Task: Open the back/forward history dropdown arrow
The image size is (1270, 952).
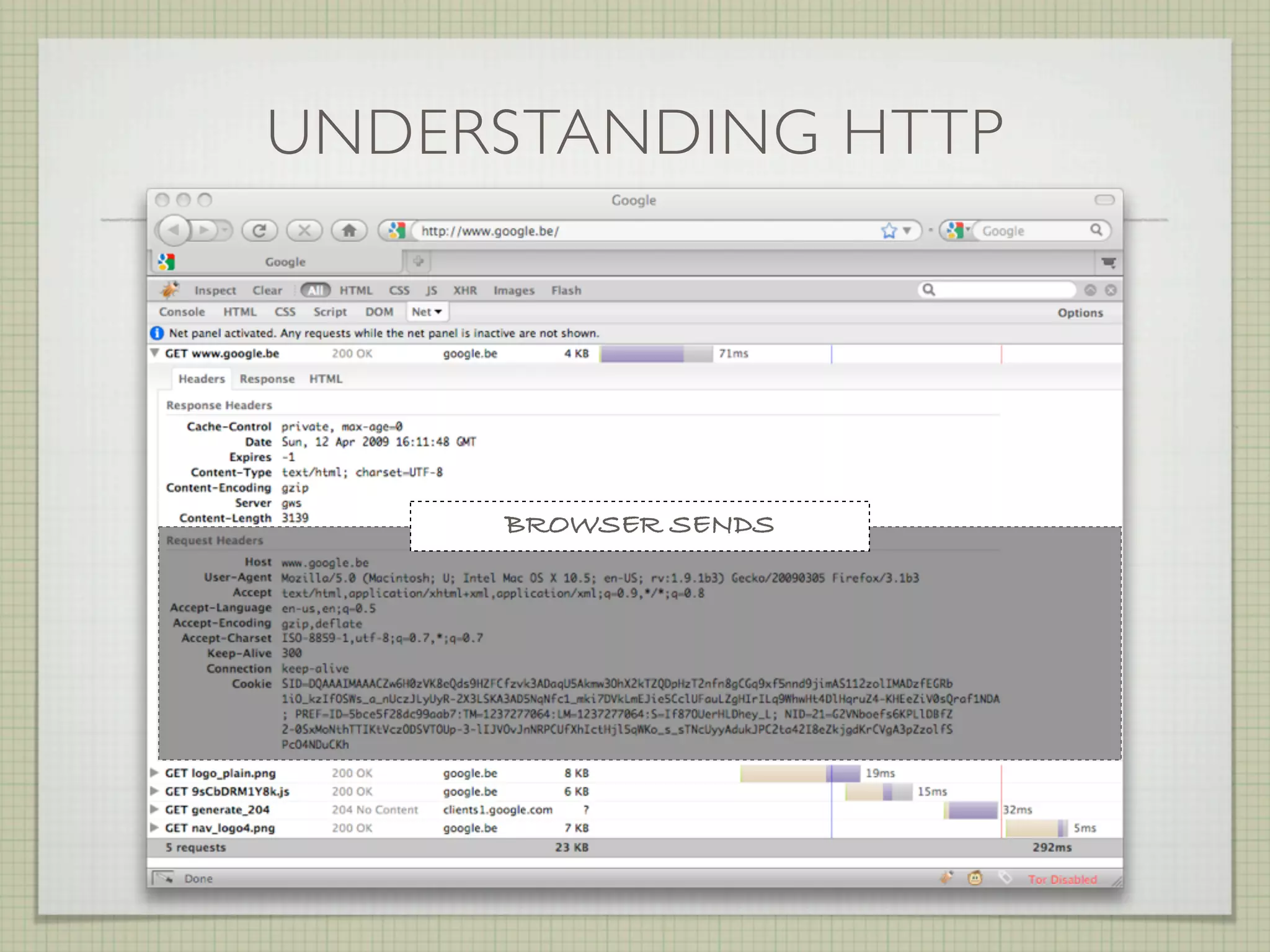Action: click(x=224, y=231)
